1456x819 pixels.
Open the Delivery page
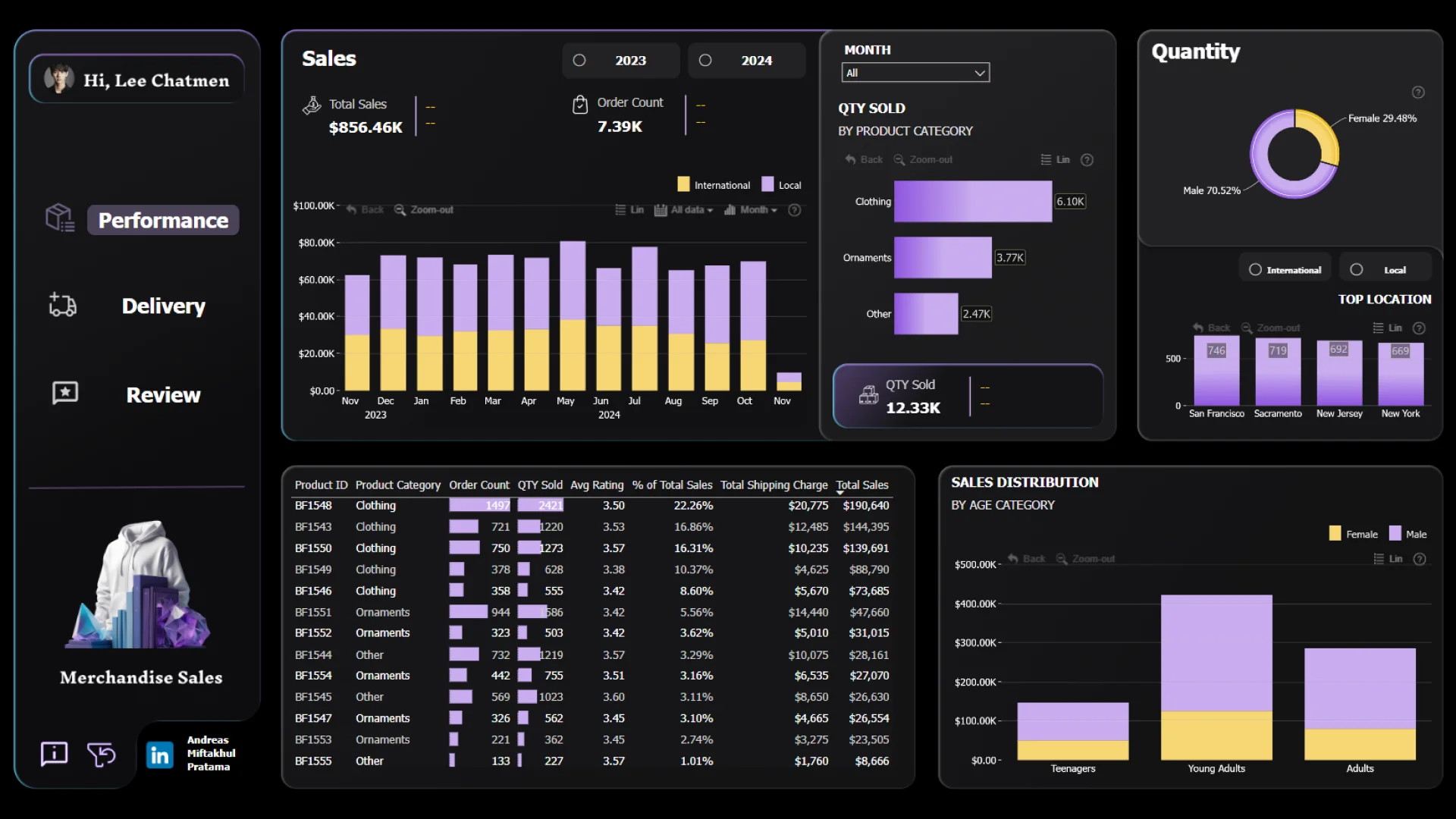pyautogui.click(x=163, y=306)
